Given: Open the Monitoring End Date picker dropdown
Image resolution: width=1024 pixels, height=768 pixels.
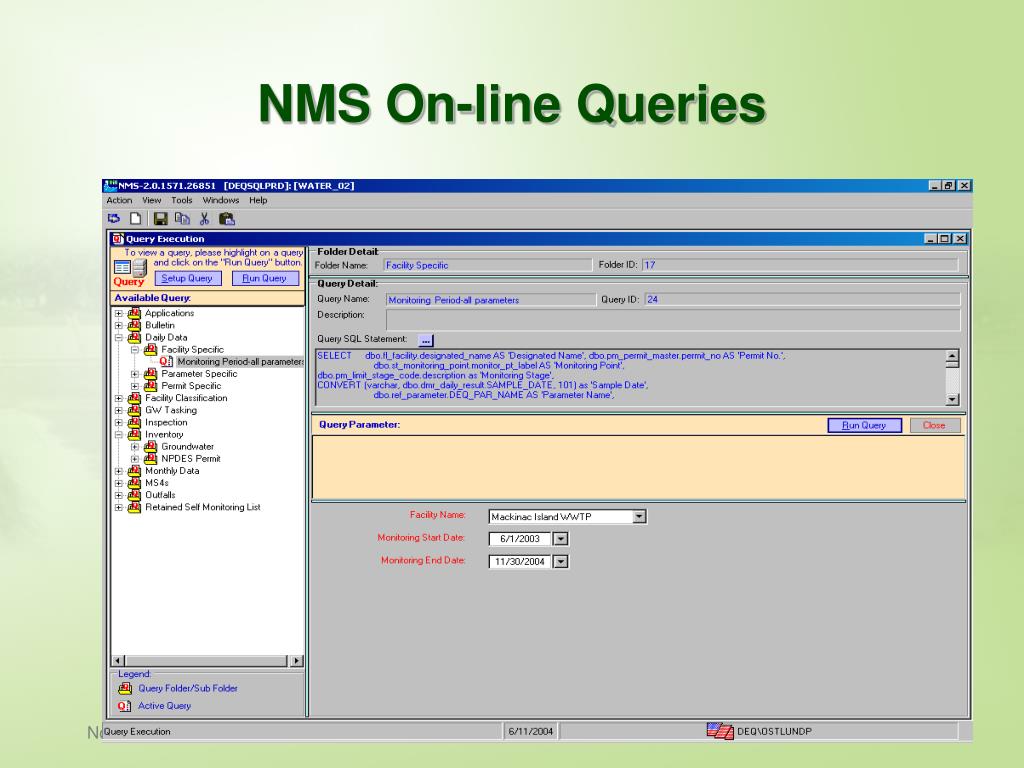Looking at the screenshot, I should pyautogui.click(x=560, y=562).
